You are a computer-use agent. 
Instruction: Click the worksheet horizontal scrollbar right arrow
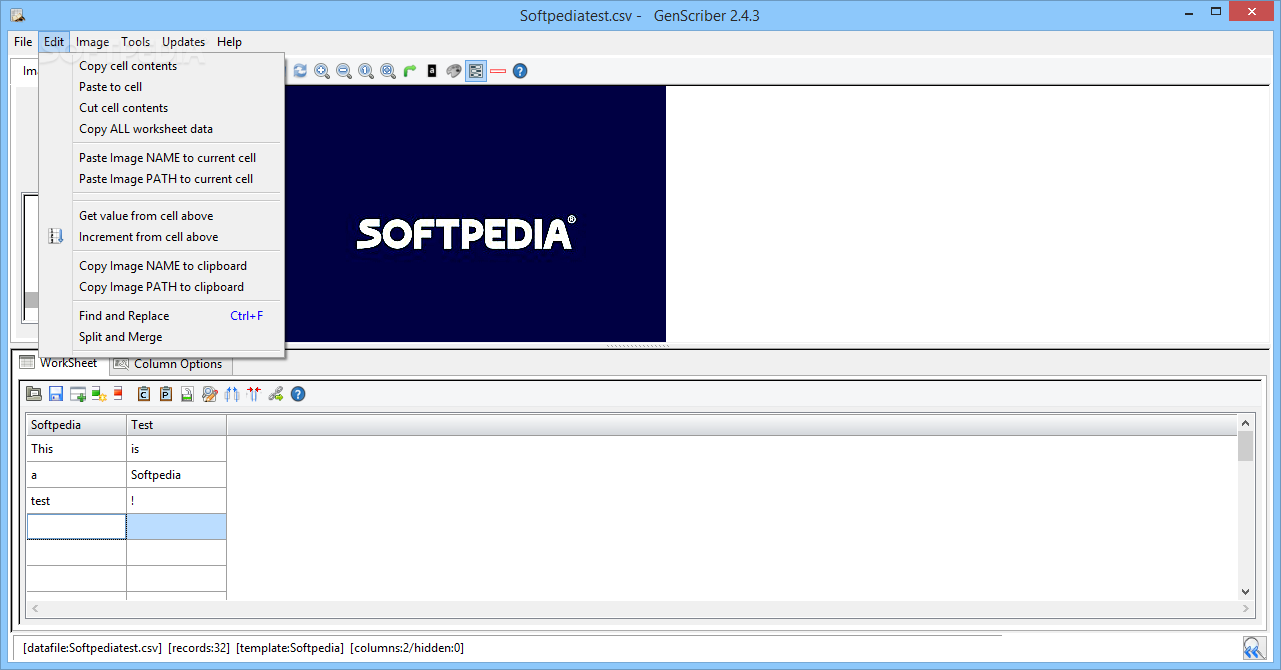pos(1246,608)
